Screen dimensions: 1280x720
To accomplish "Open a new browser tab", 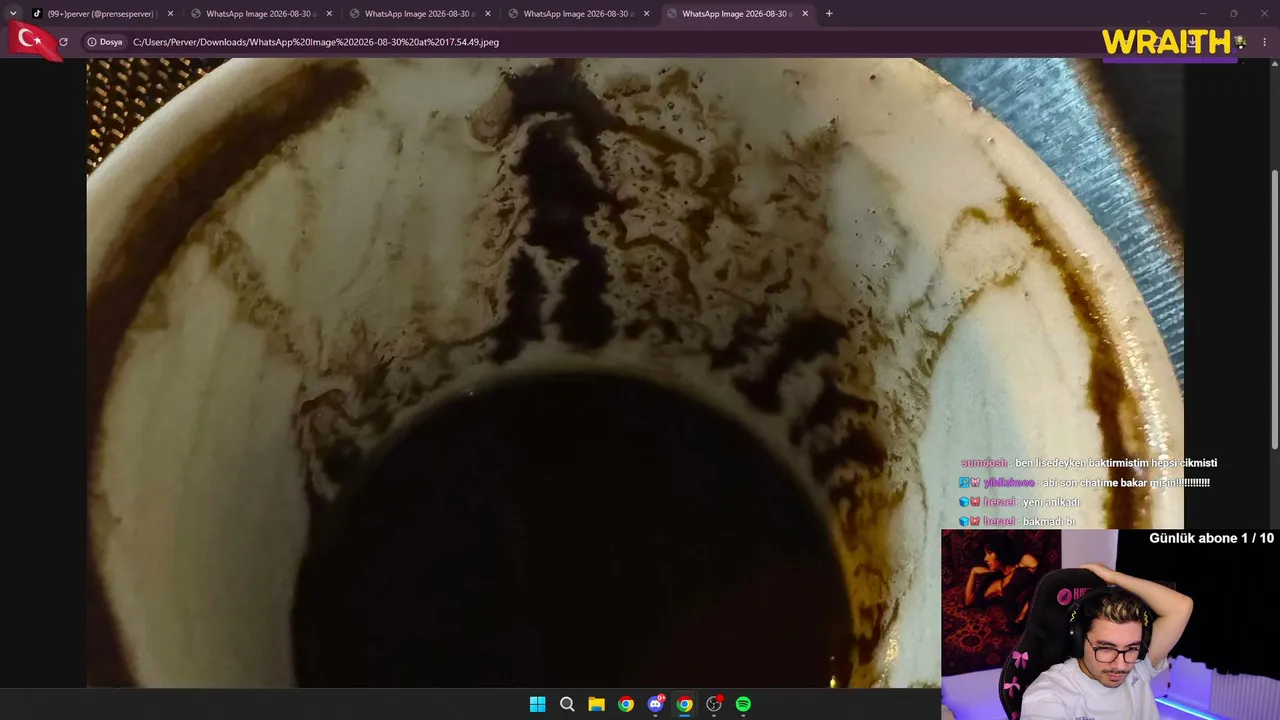I will [x=829, y=14].
